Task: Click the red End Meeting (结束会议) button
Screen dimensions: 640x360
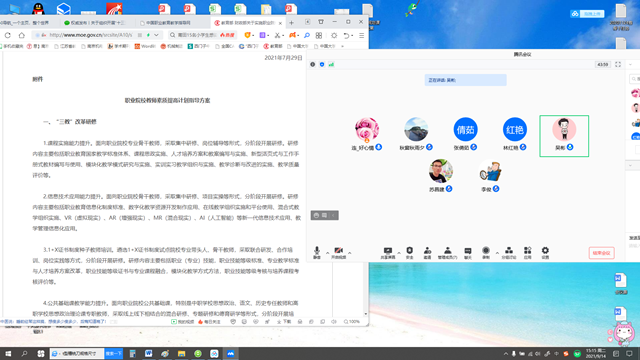Action: (x=601, y=253)
